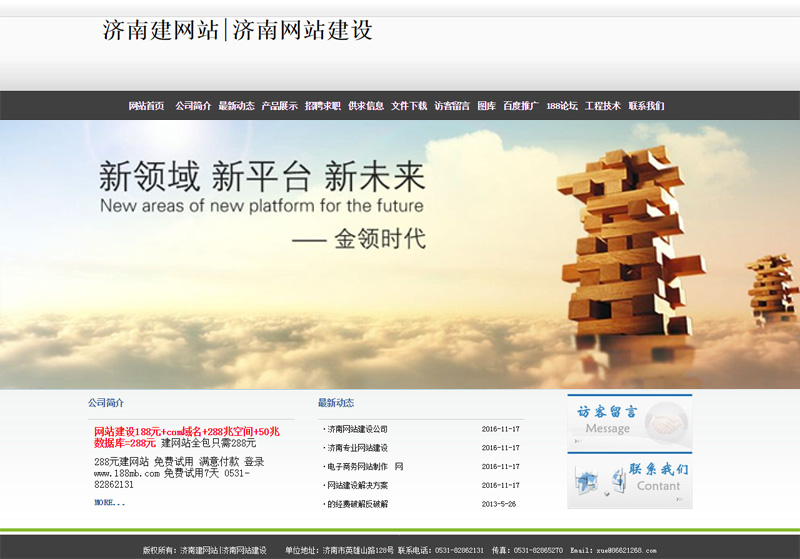The image size is (800, 559).
Task: Open 访客留言 in the navigation bar
Action: coord(452,106)
